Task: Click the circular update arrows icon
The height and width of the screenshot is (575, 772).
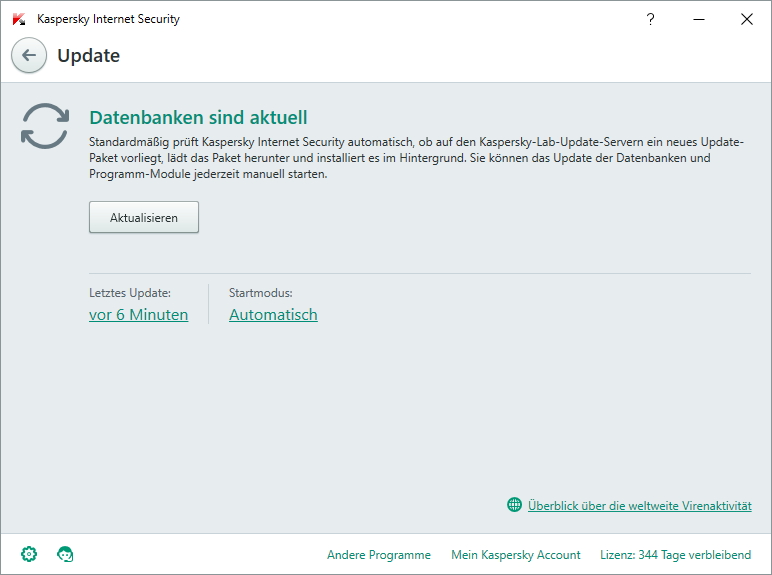Action: pyautogui.click(x=45, y=126)
